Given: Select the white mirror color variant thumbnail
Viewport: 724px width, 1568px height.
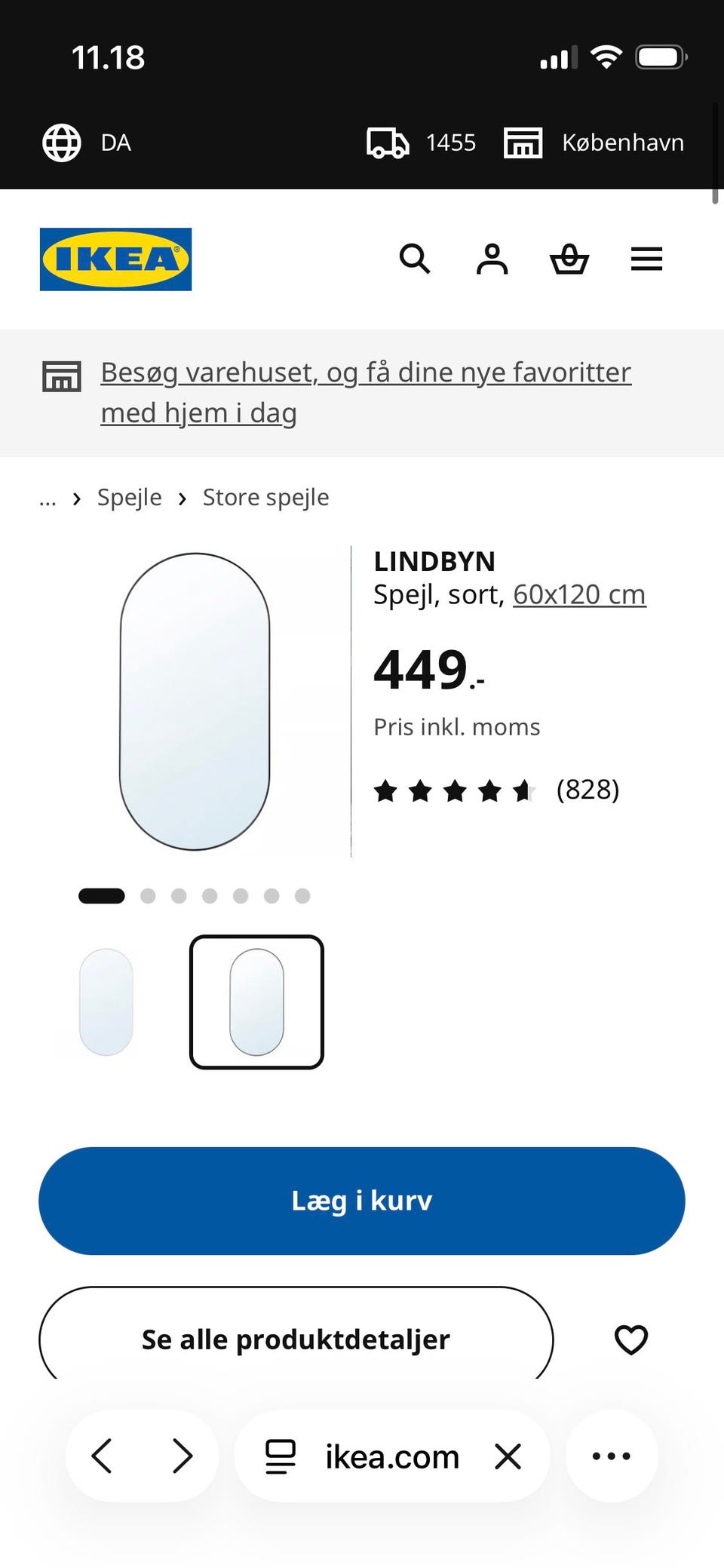Looking at the screenshot, I should coord(106,1002).
